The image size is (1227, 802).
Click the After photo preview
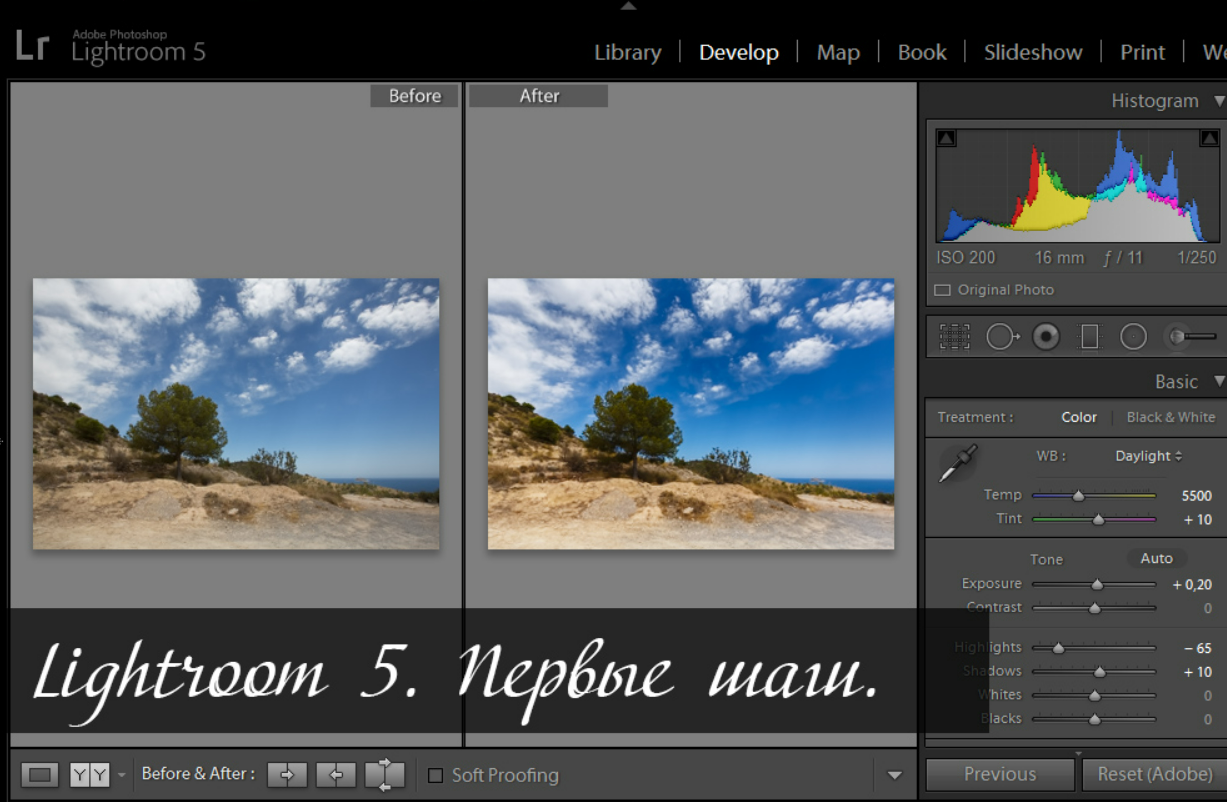tap(691, 413)
